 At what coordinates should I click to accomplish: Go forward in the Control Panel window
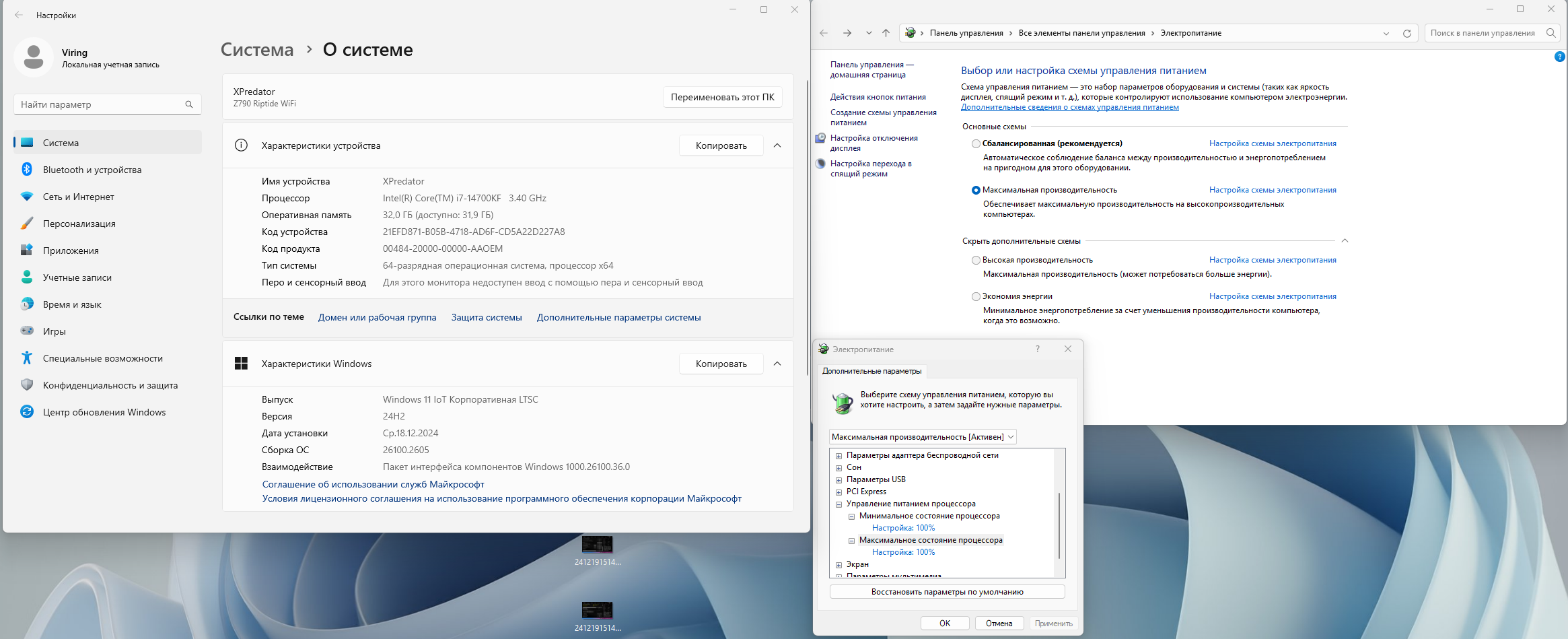(x=847, y=33)
